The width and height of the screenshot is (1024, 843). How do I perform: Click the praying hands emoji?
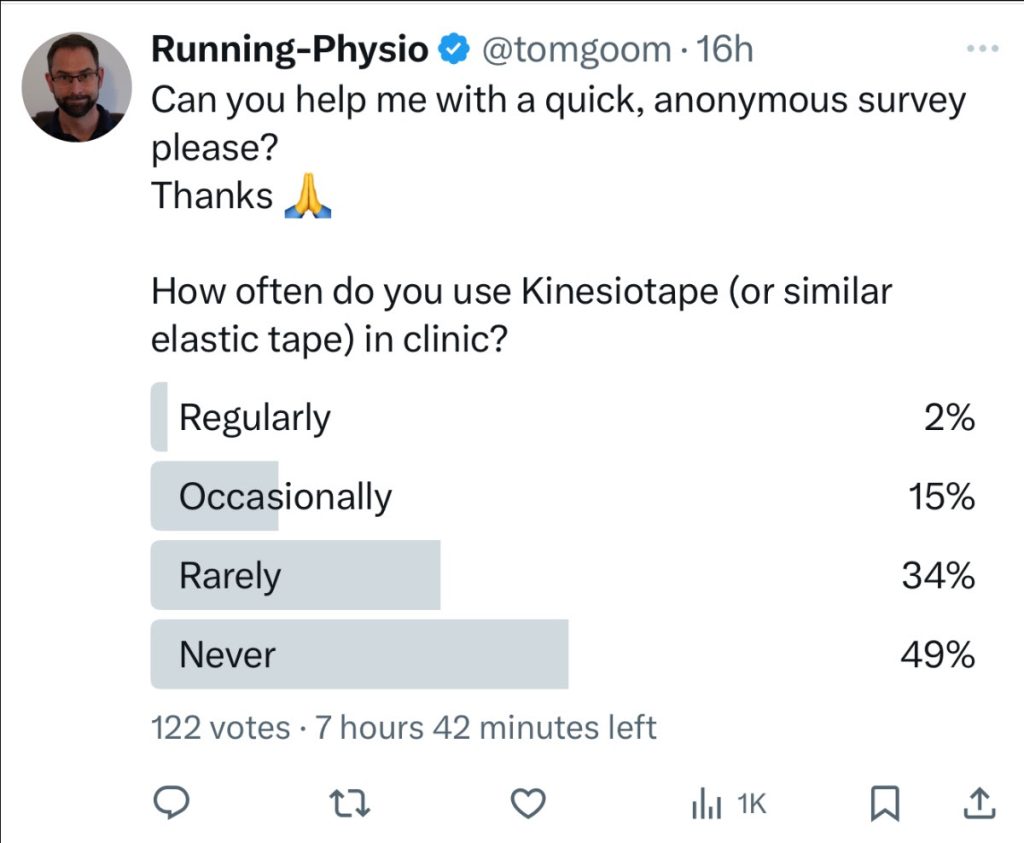click(308, 196)
